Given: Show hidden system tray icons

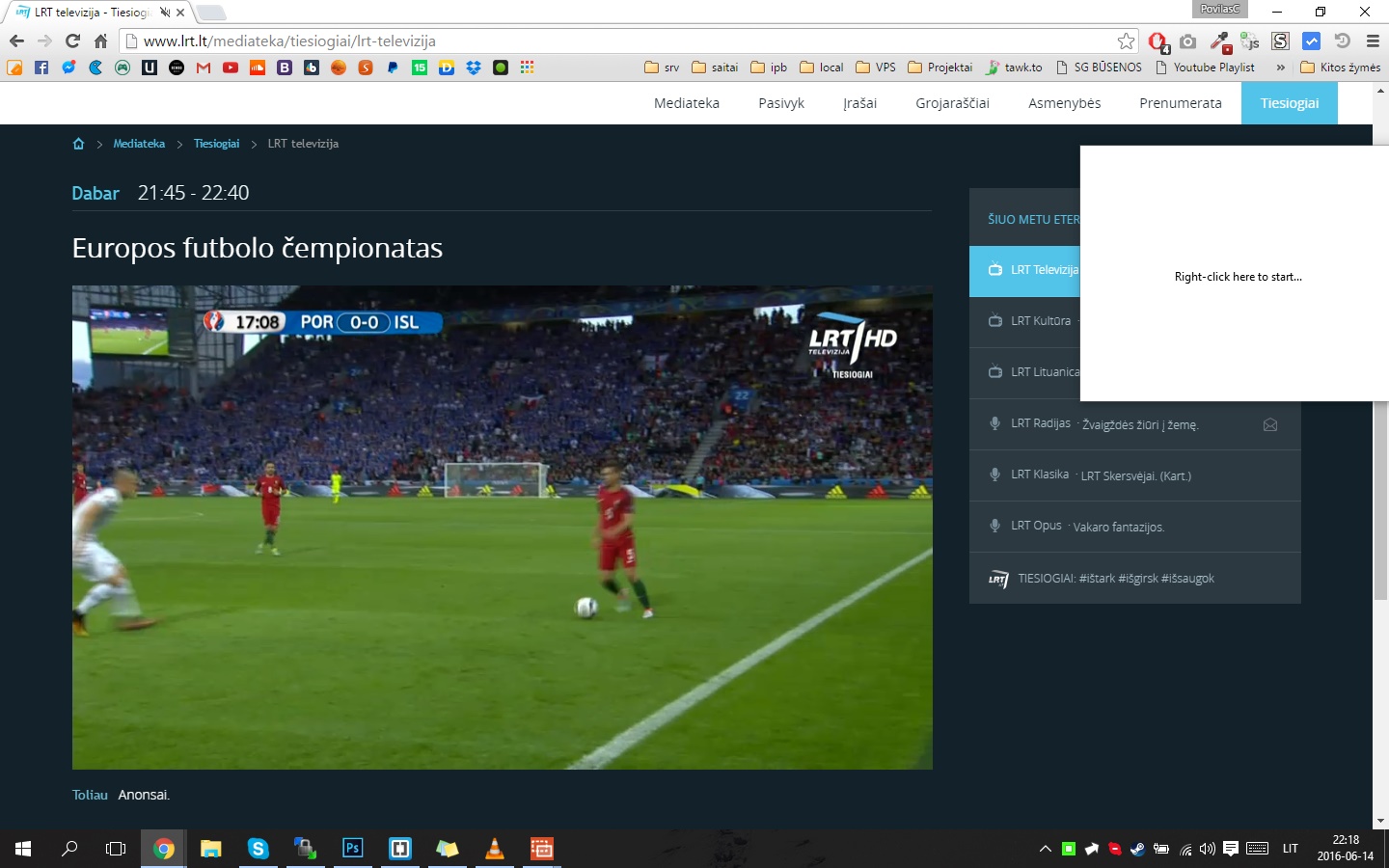Looking at the screenshot, I should pos(1045,849).
